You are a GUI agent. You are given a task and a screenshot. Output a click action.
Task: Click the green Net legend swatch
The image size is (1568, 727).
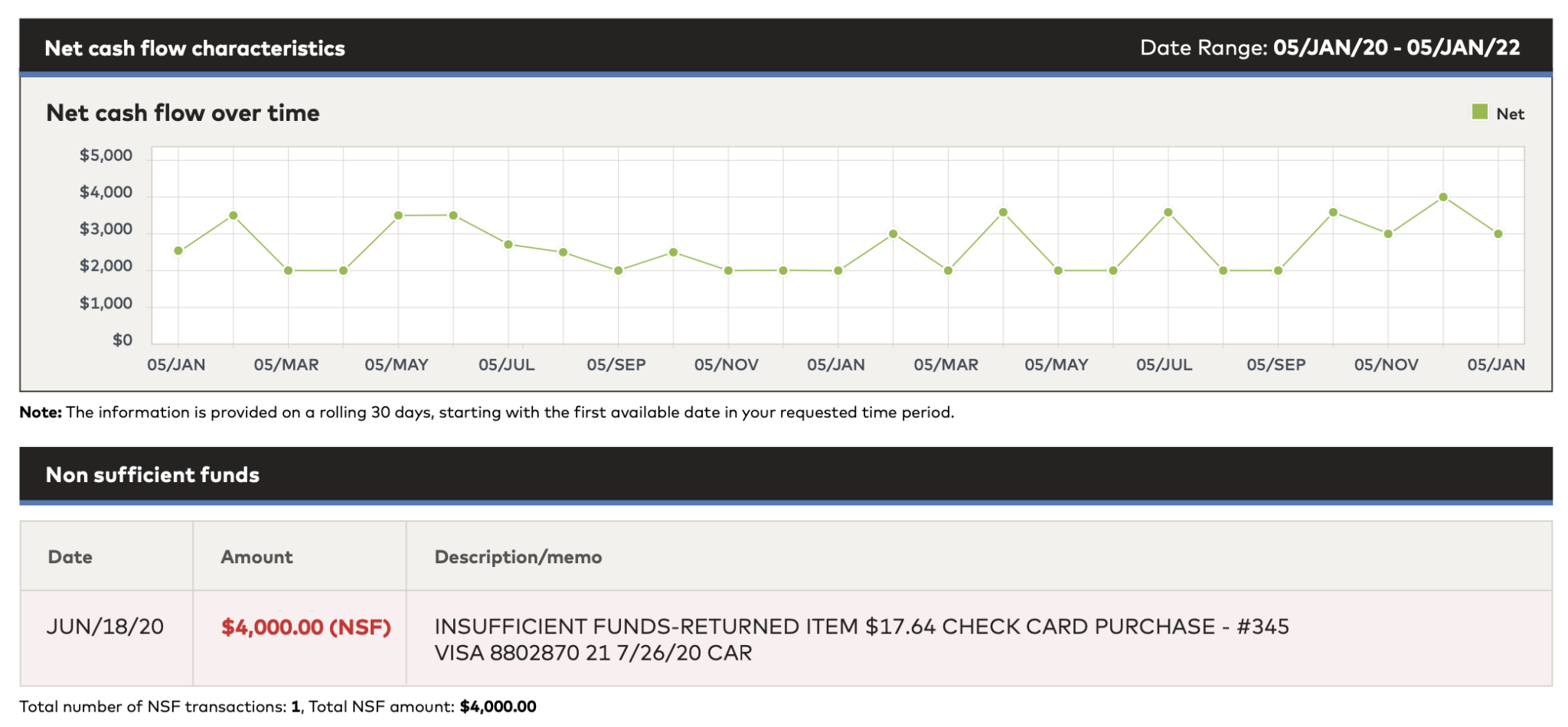(x=1479, y=112)
